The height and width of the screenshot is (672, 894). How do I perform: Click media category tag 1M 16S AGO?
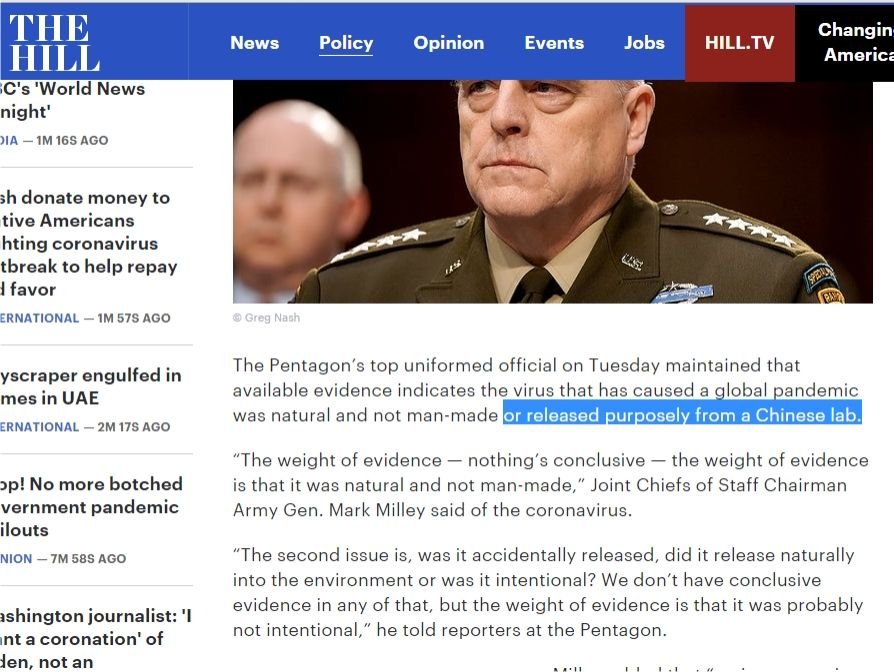[9, 140]
